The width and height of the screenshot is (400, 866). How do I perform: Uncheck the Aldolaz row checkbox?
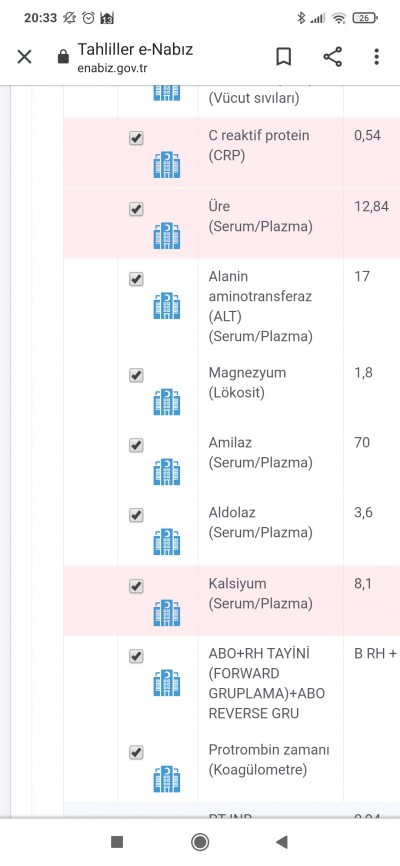pyautogui.click(x=136, y=515)
